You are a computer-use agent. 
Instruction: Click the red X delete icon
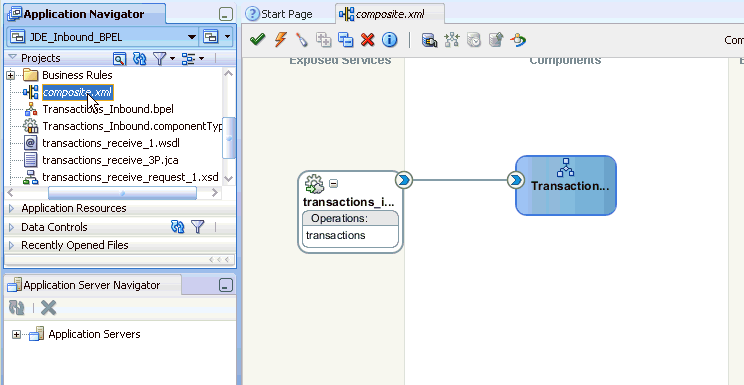point(367,40)
